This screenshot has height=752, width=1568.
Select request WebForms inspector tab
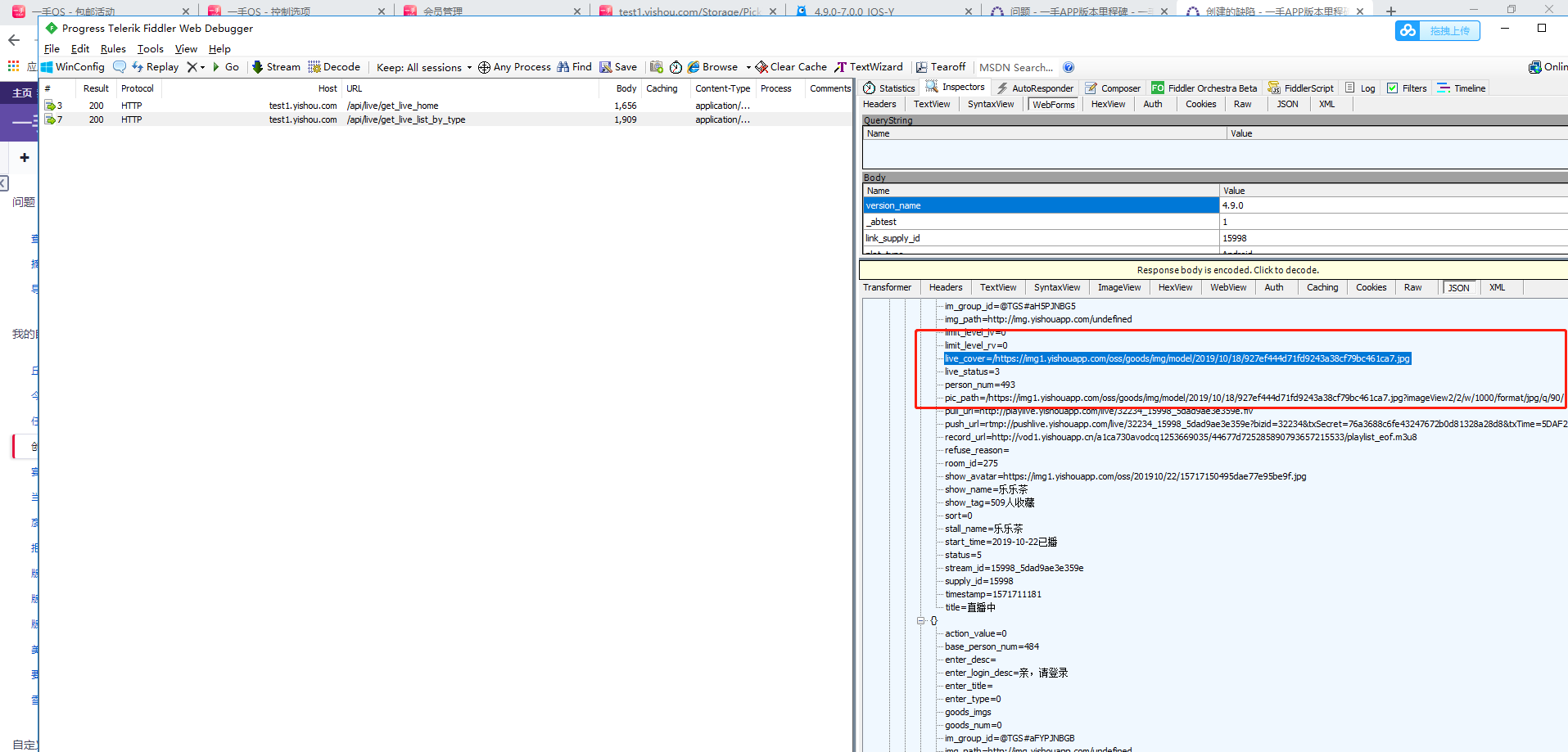click(x=1053, y=105)
